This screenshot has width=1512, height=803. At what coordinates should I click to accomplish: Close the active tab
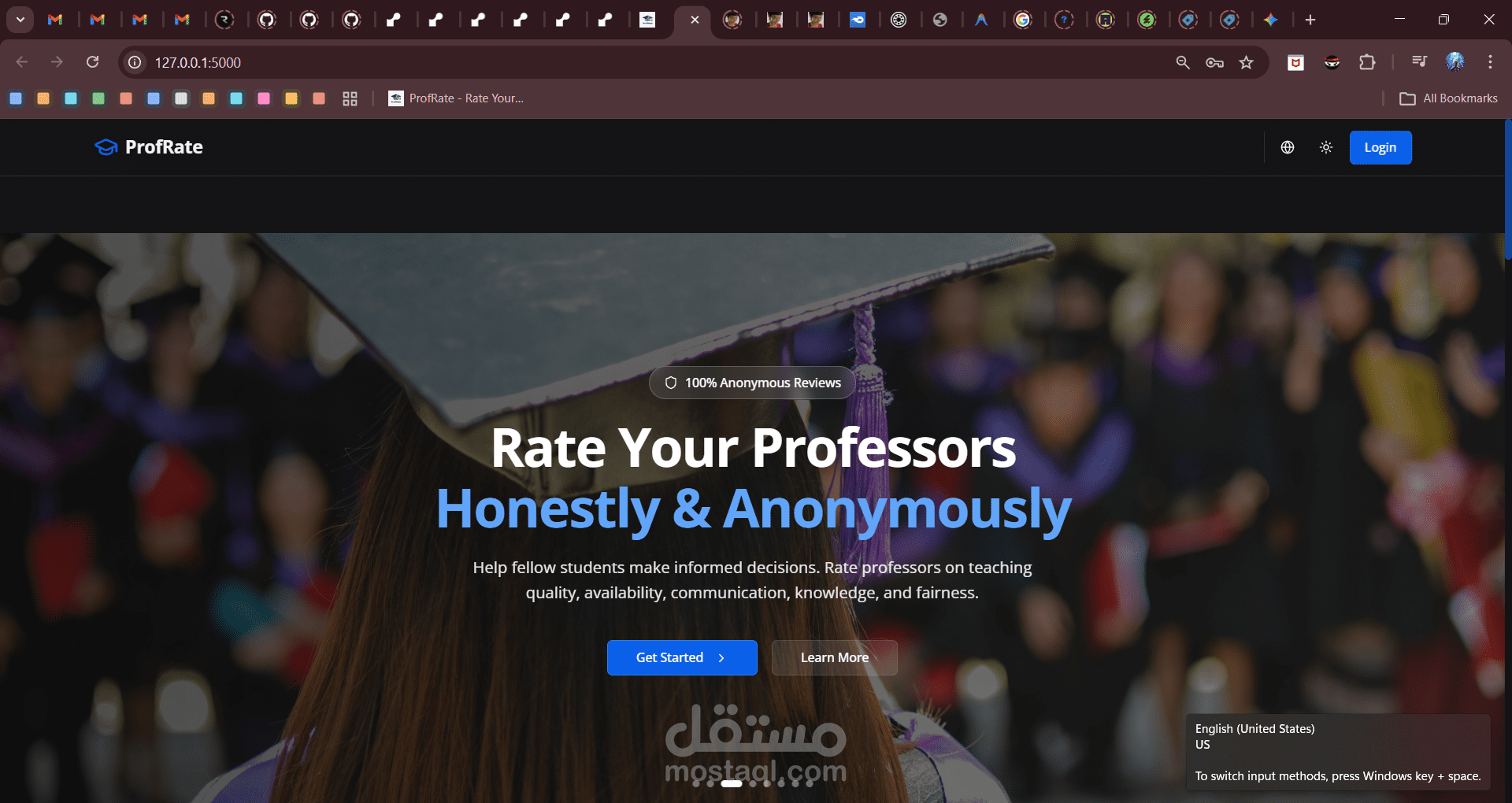tap(695, 20)
